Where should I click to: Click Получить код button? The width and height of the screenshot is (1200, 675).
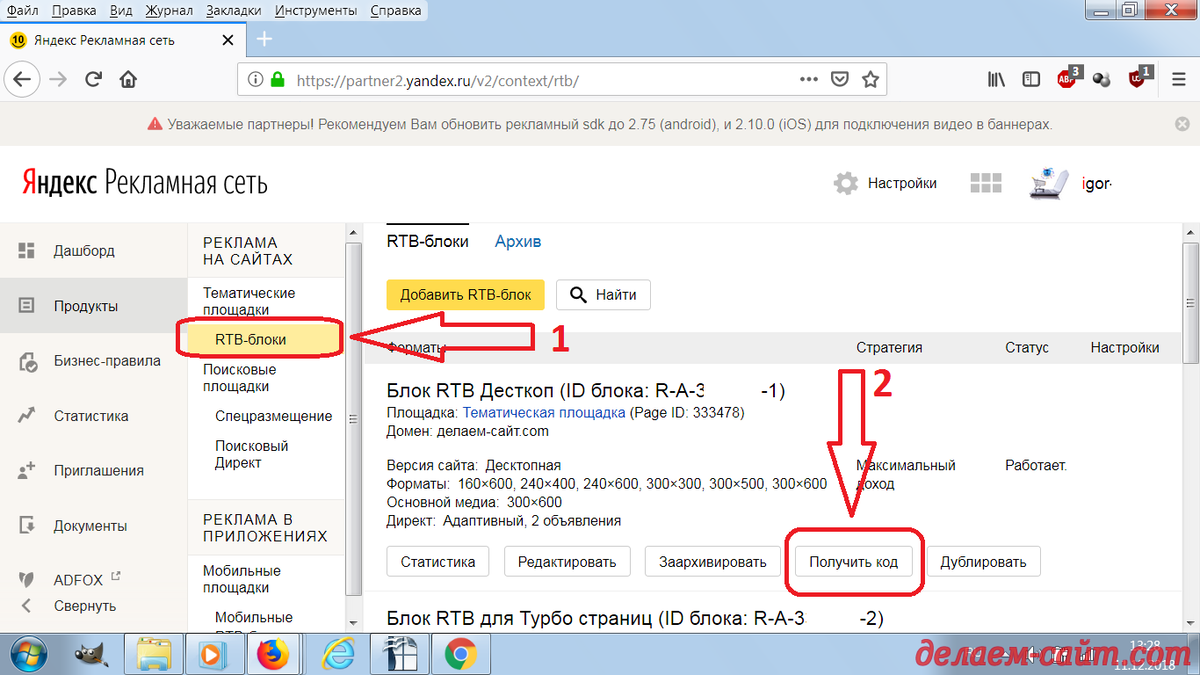coord(854,562)
